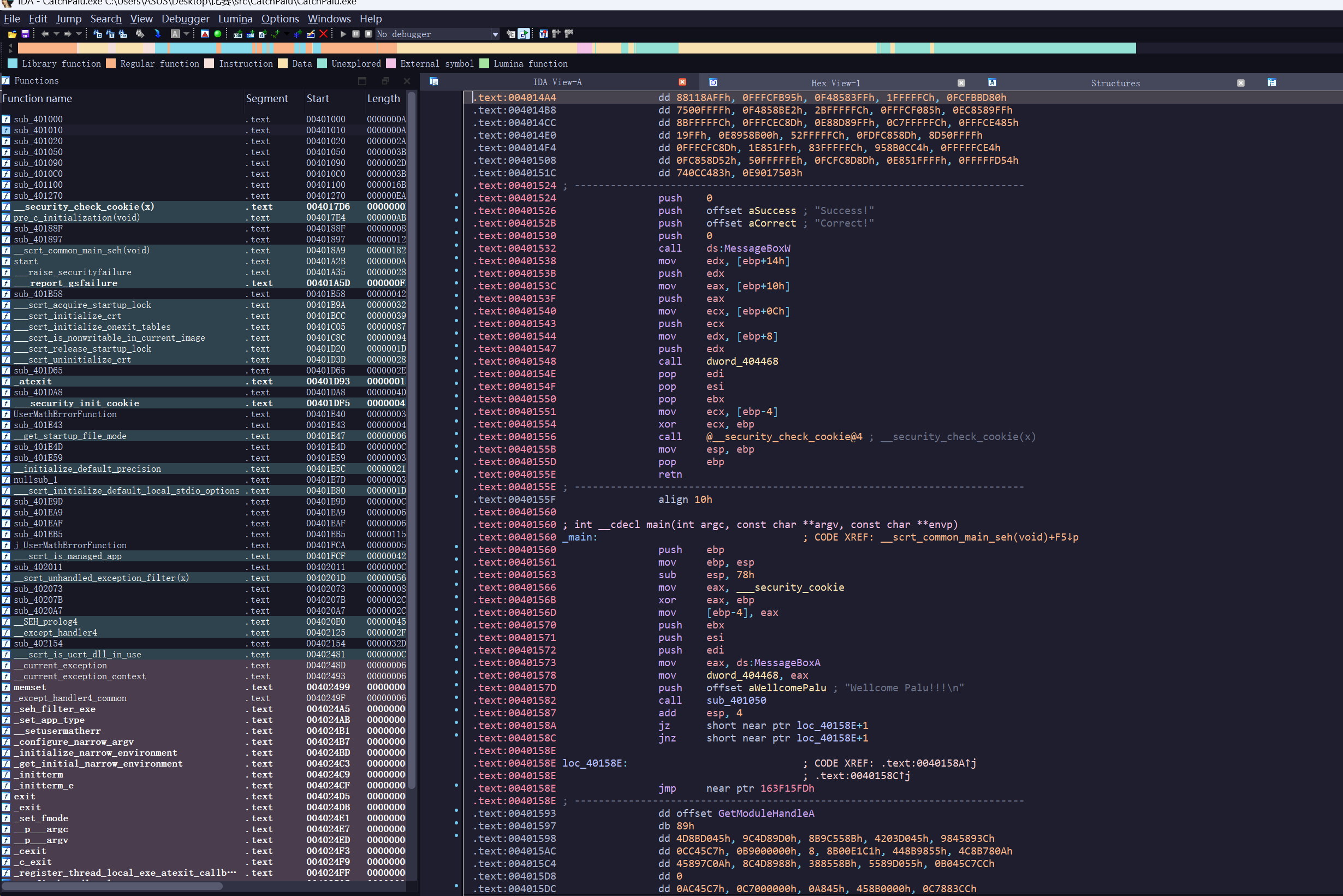Click the green circle status icon
This screenshot has height=896, width=1343.
tap(218, 34)
